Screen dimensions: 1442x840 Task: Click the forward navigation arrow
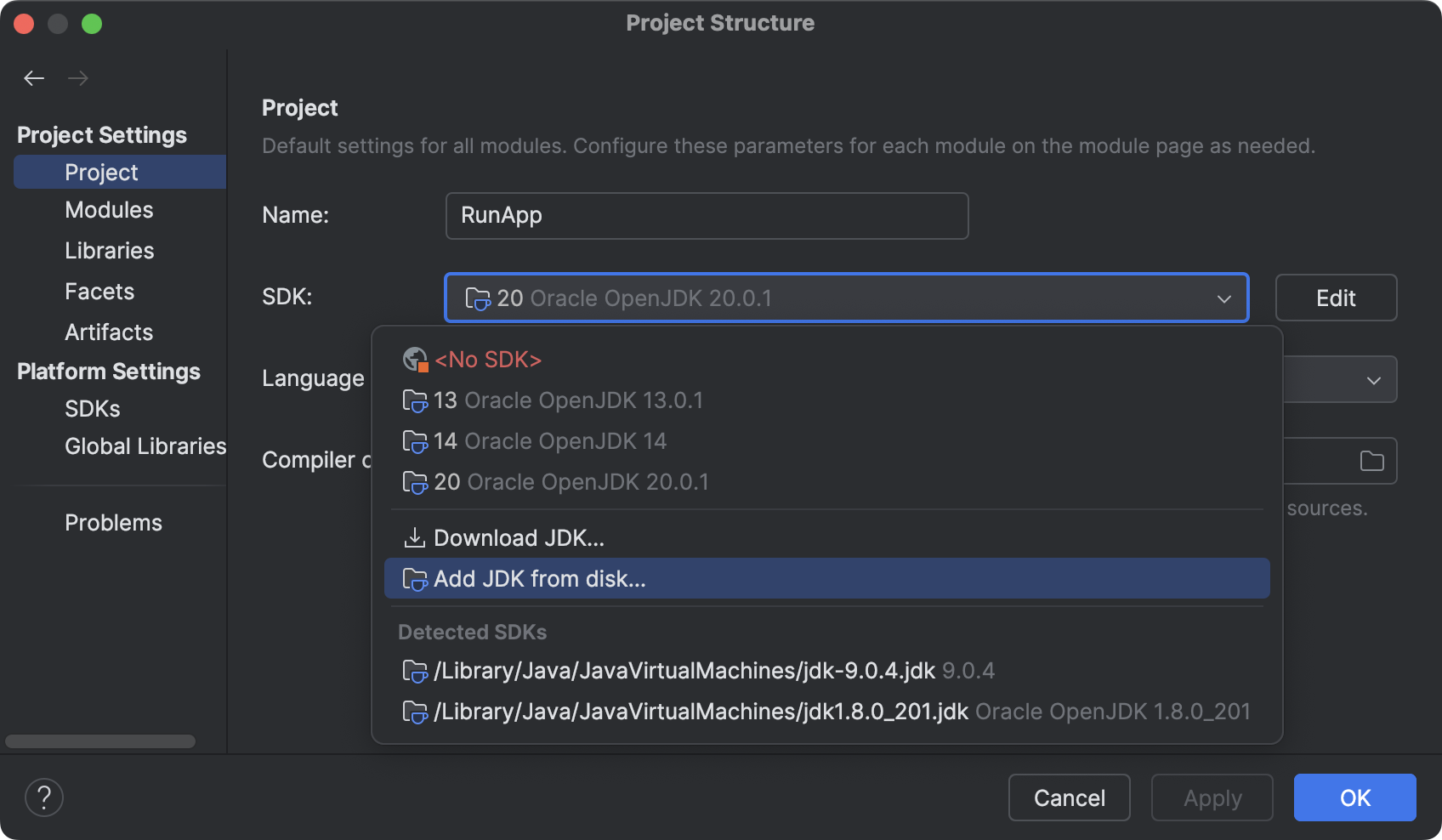78,77
